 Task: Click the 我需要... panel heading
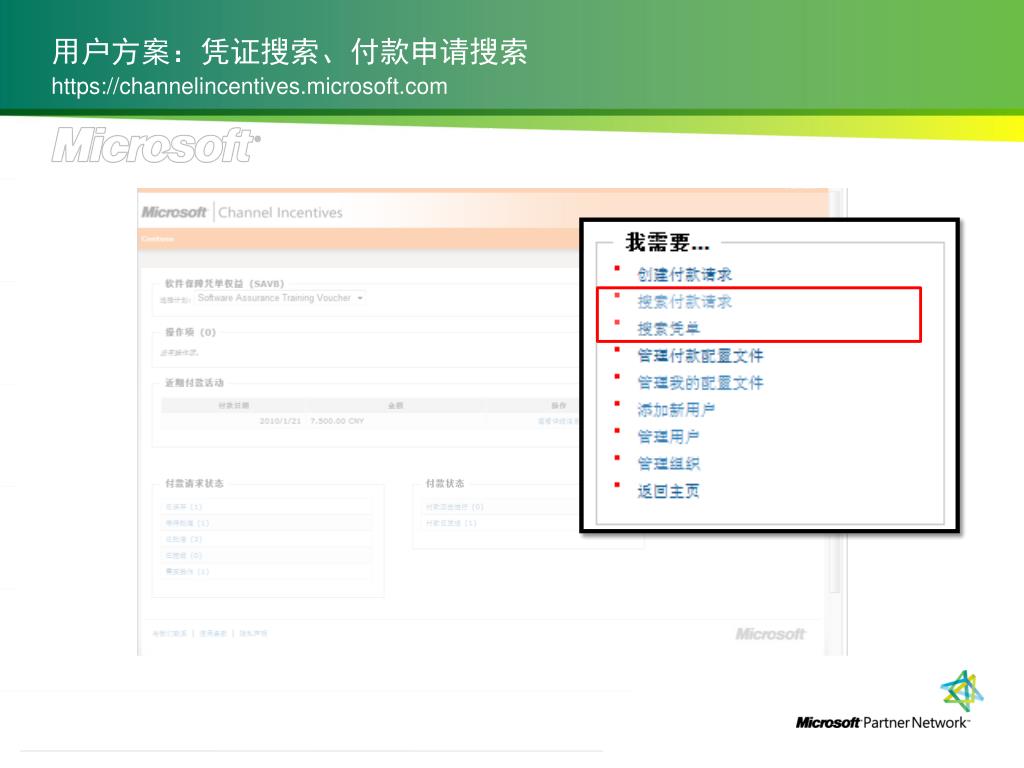[x=667, y=243]
